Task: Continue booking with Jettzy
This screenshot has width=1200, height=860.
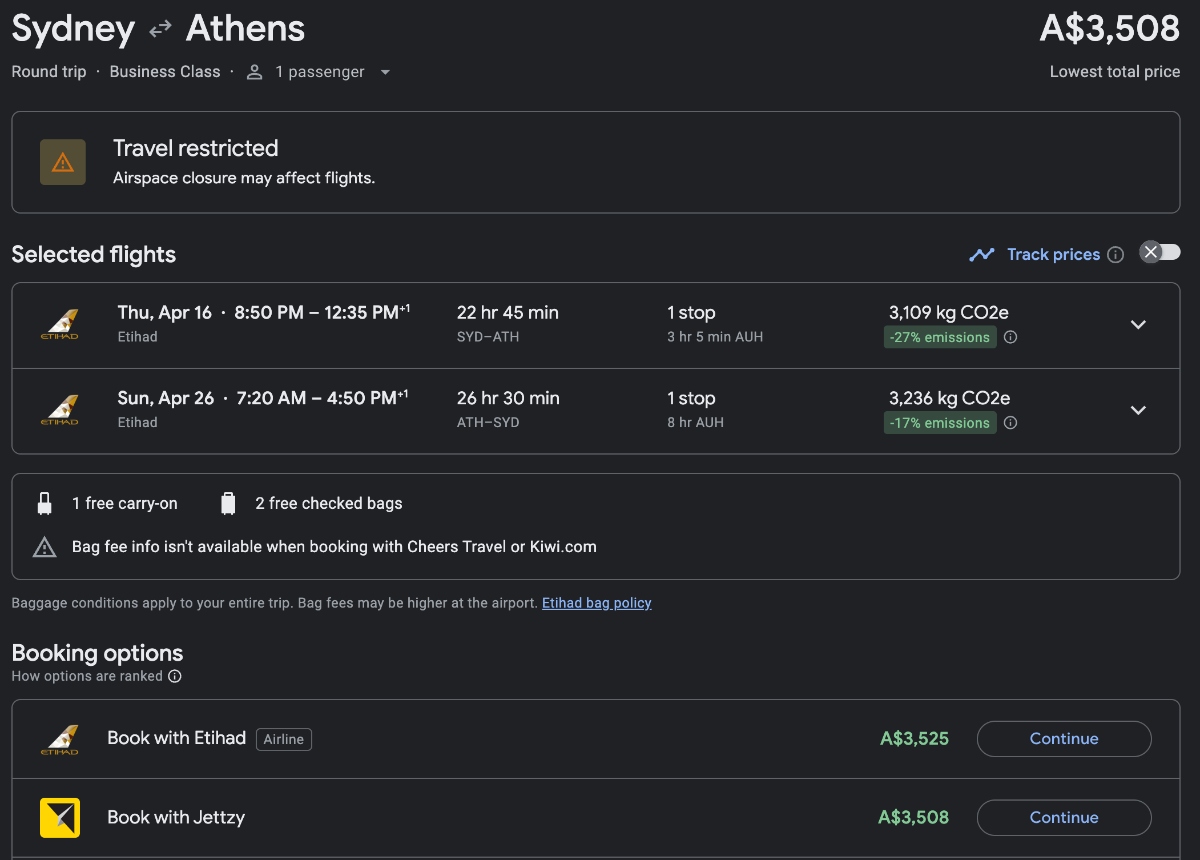Action: [x=1063, y=817]
